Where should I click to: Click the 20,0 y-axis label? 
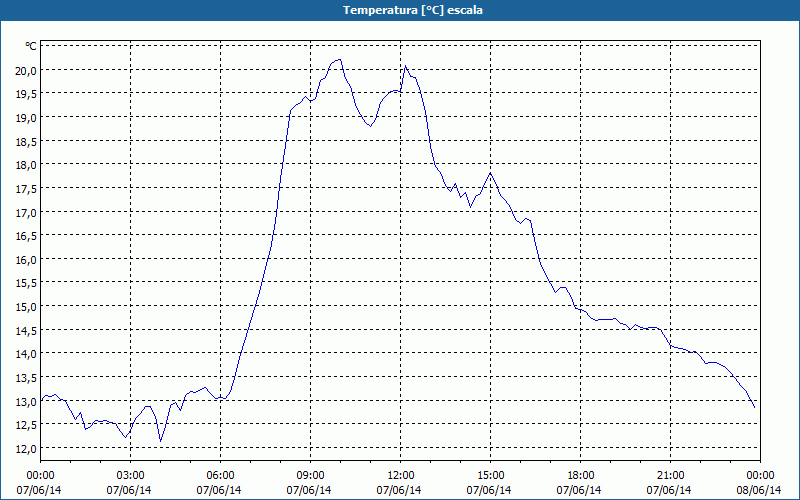[26, 71]
